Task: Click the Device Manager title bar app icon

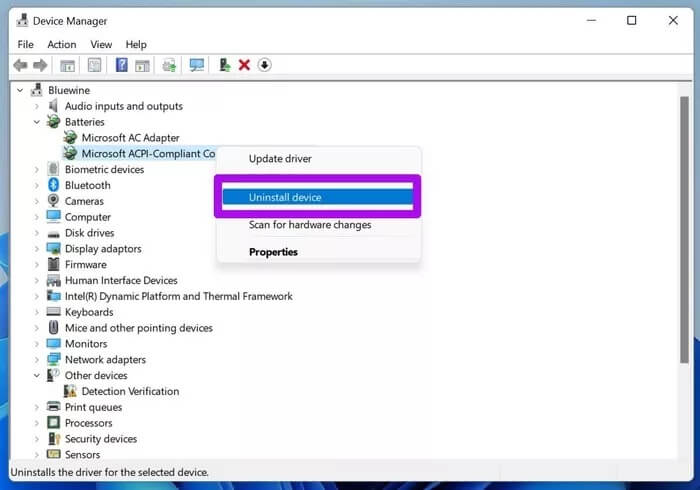Action: (22, 21)
